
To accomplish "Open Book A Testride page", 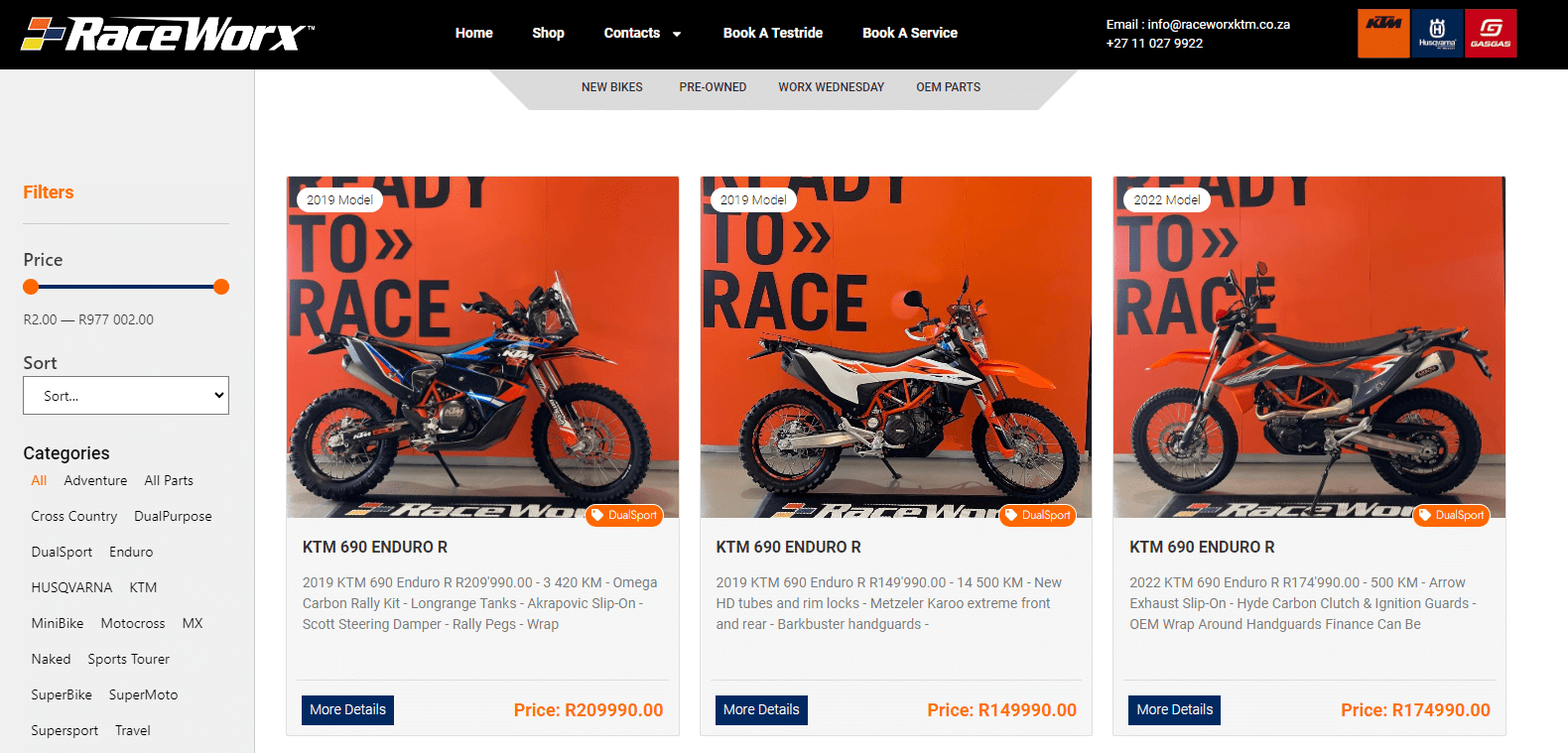I will click(772, 34).
